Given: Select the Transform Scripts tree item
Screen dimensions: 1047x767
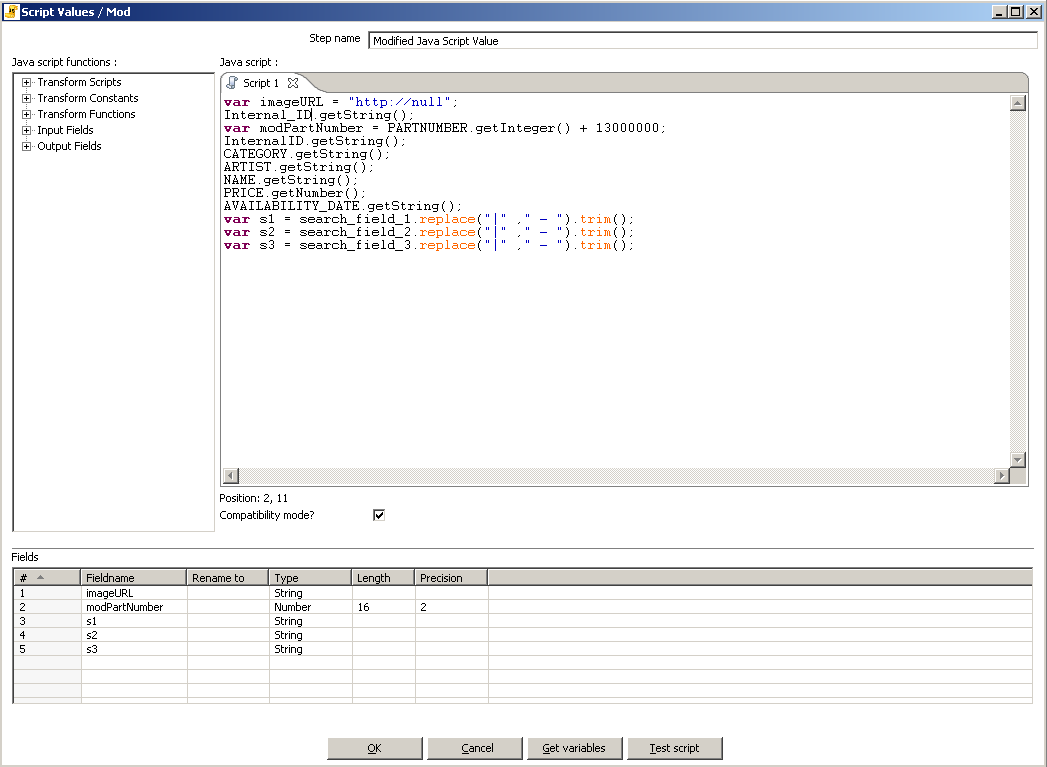Looking at the screenshot, I should (79, 82).
